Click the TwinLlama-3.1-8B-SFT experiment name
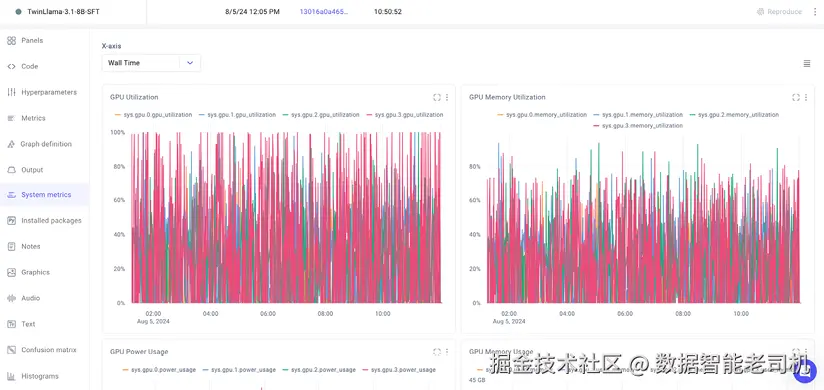824x390 pixels. [x=63, y=12]
